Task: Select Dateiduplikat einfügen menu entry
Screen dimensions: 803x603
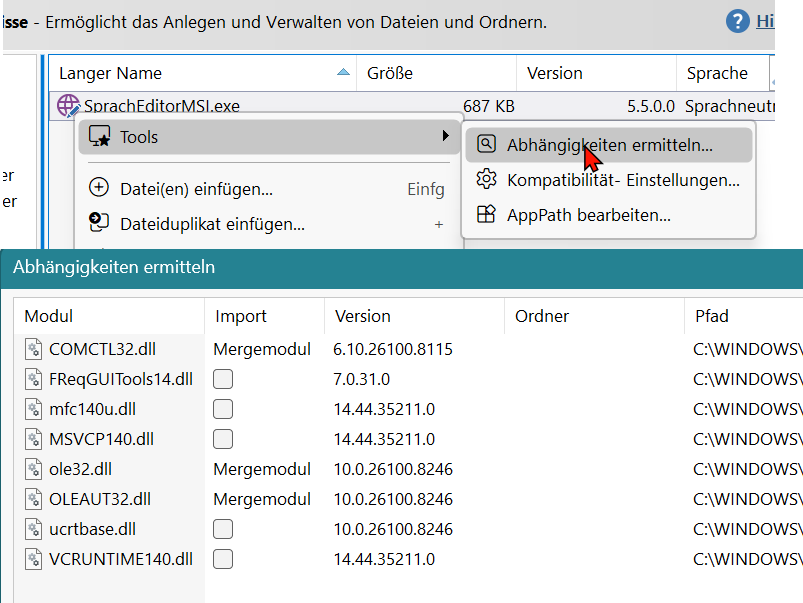Action: 212,224
